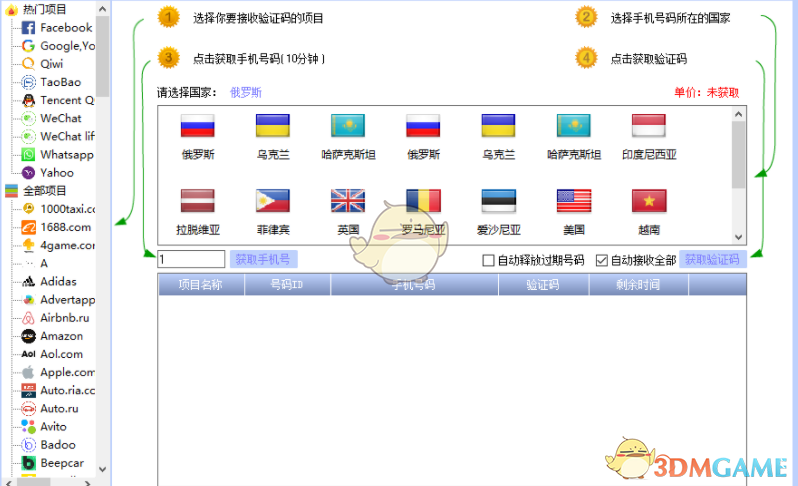
Task: Sort by 项目名称 column header
Action: (x=201, y=285)
